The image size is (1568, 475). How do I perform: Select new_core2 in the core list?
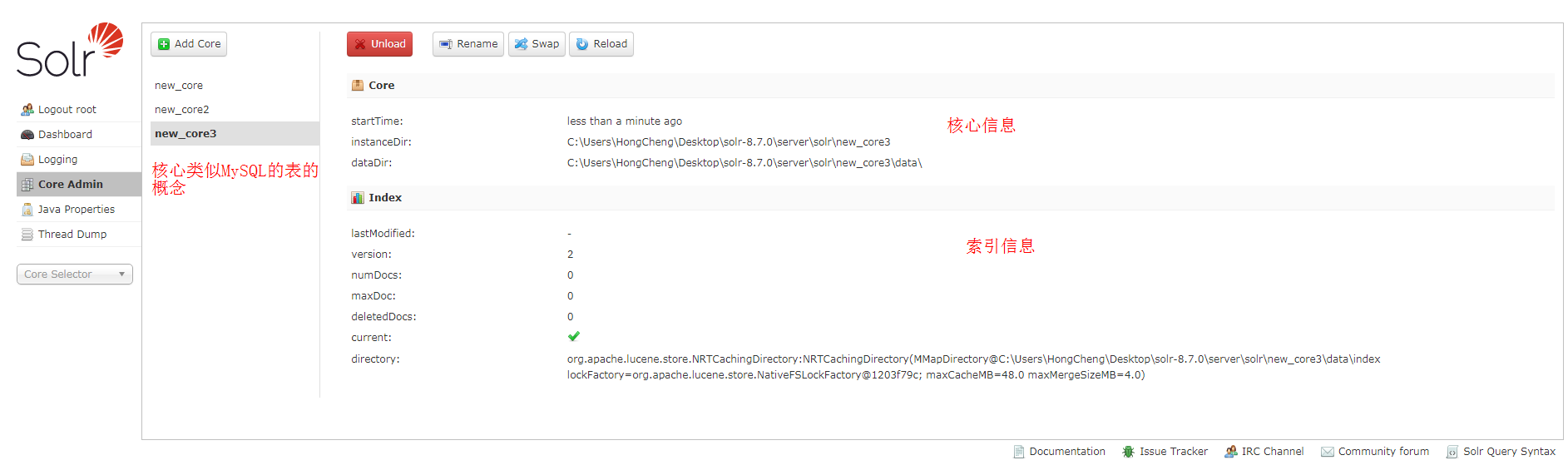click(235, 110)
